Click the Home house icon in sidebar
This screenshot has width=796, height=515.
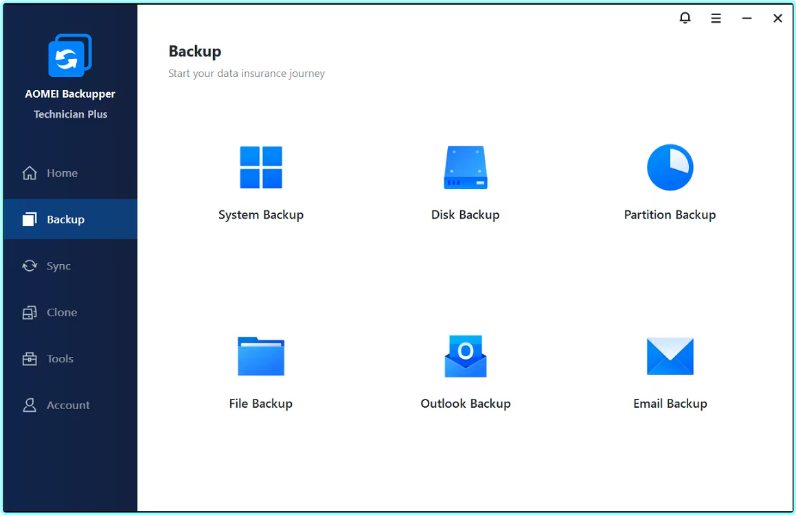pyautogui.click(x=29, y=173)
